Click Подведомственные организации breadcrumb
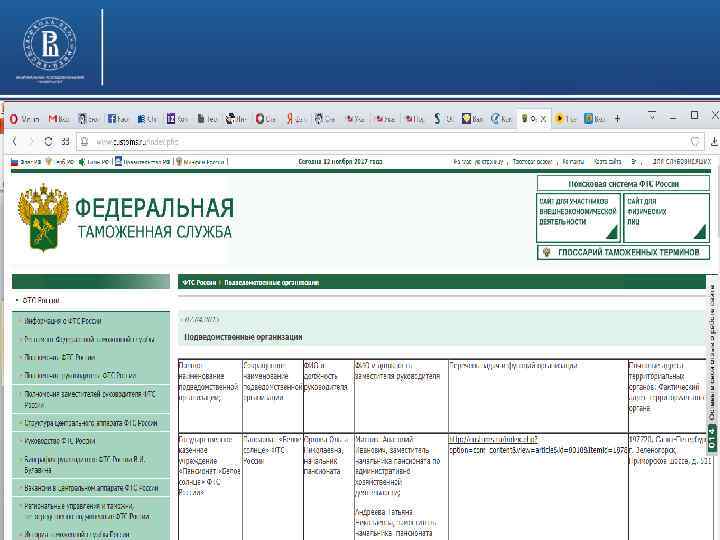This screenshot has width=720, height=540. pyautogui.click(x=271, y=282)
